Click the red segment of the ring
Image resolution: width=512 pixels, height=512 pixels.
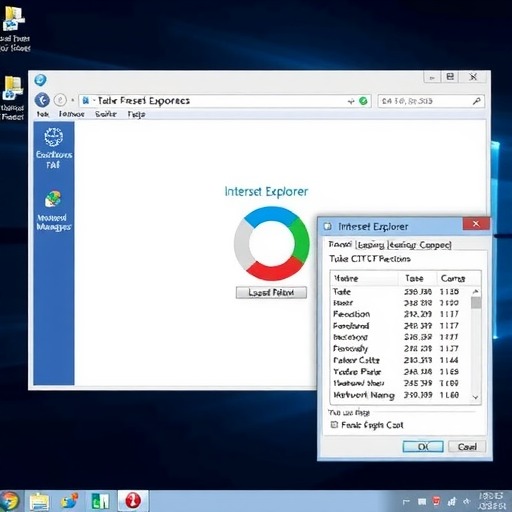point(275,268)
